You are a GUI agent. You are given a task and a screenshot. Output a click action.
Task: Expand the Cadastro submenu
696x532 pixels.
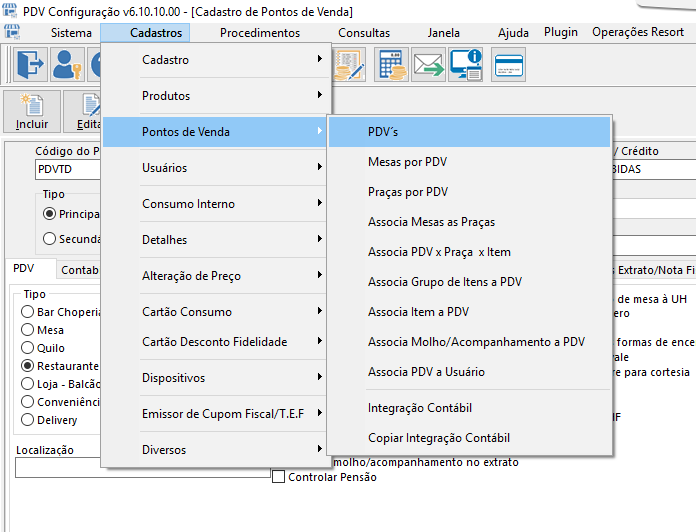(x=217, y=60)
